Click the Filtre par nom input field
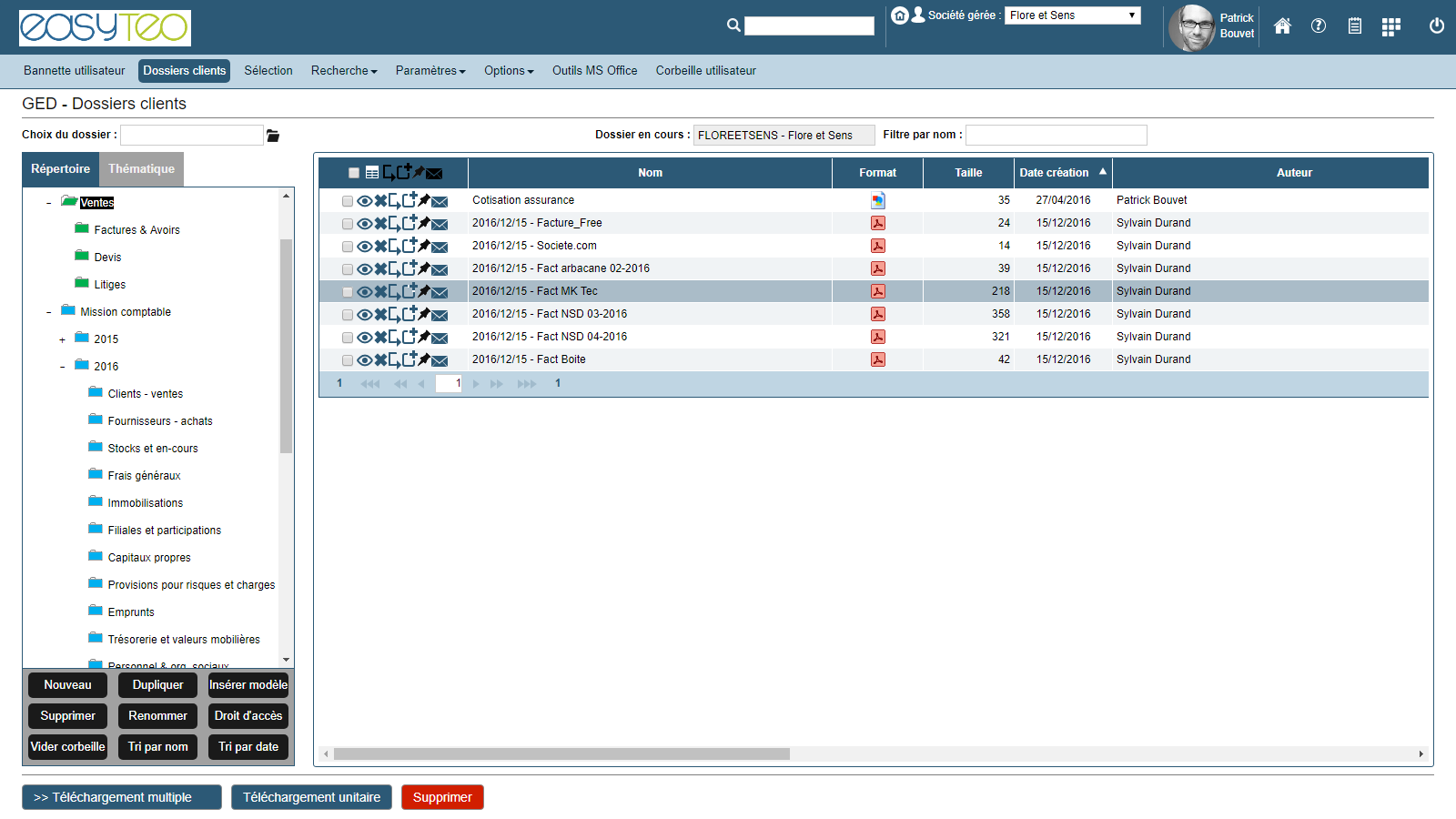Screen dimensions: 1456x819 pos(1056,136)
